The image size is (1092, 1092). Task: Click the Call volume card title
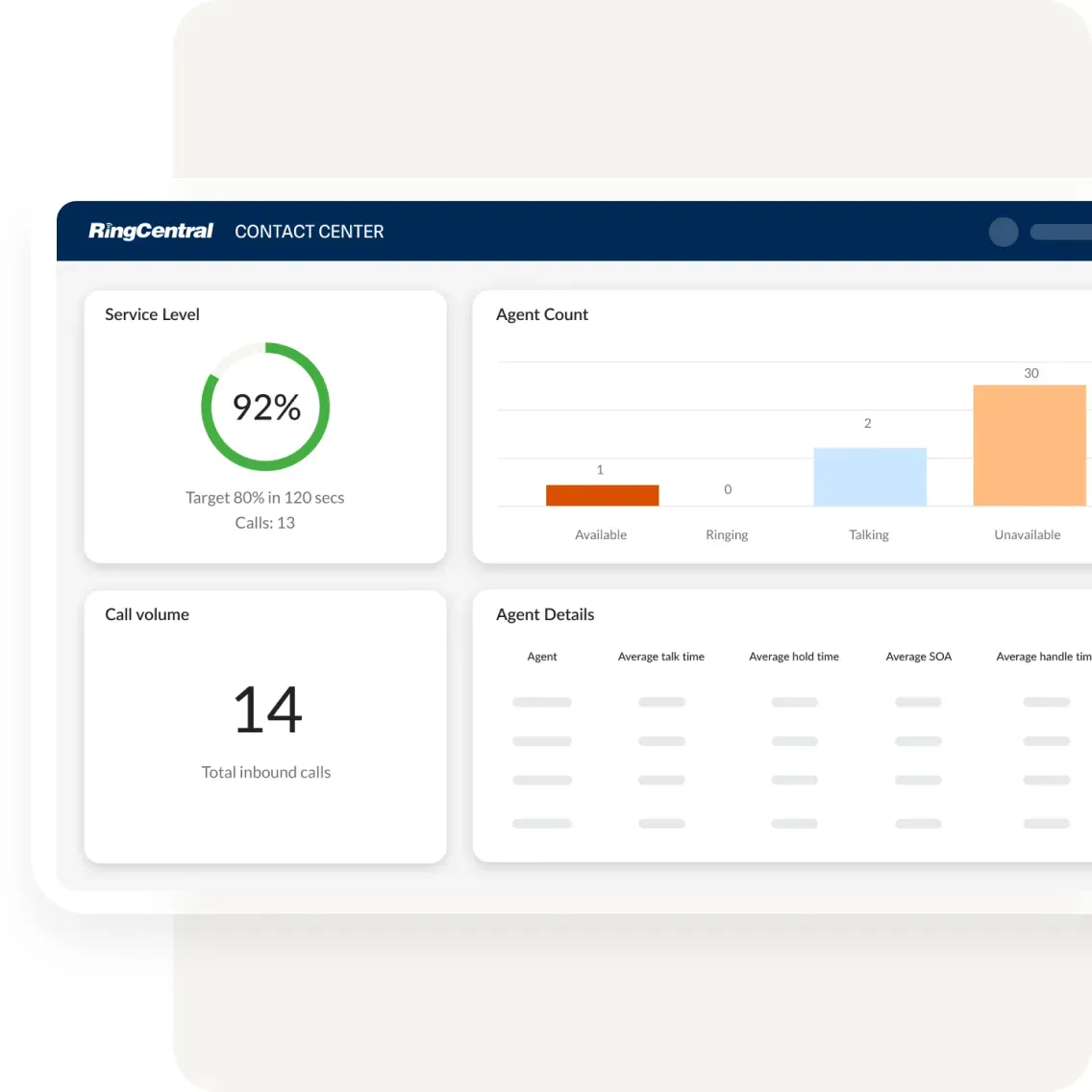(147, 614)
